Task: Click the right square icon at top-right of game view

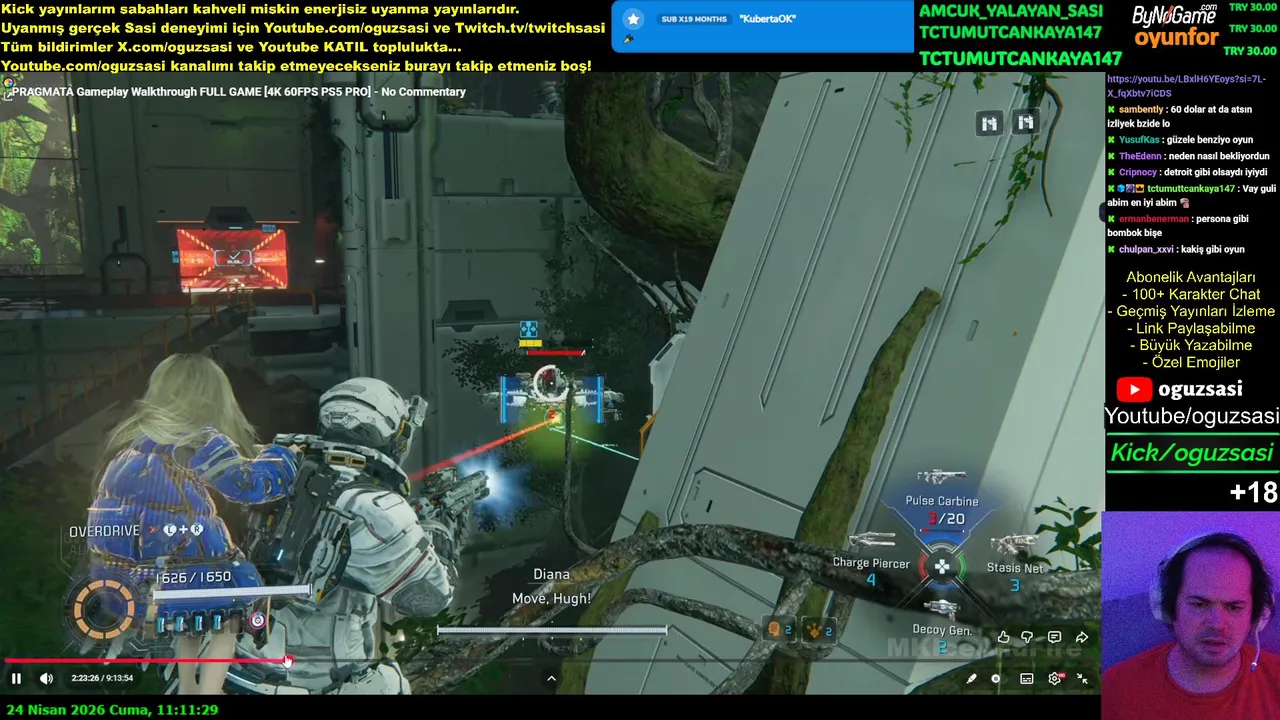Action: pyautogui.click(x=1025, y=122)
